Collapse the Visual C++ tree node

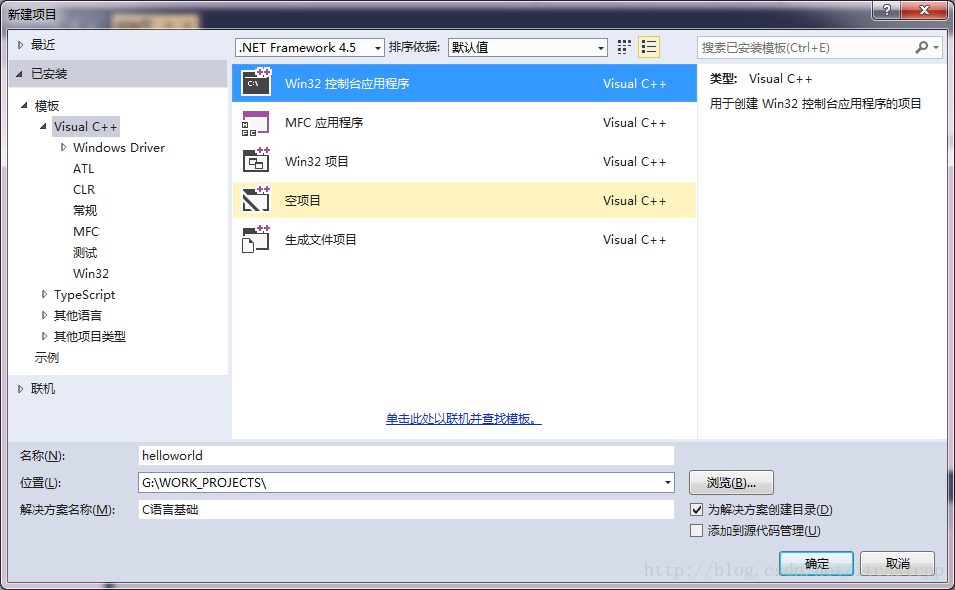[43, 127]
